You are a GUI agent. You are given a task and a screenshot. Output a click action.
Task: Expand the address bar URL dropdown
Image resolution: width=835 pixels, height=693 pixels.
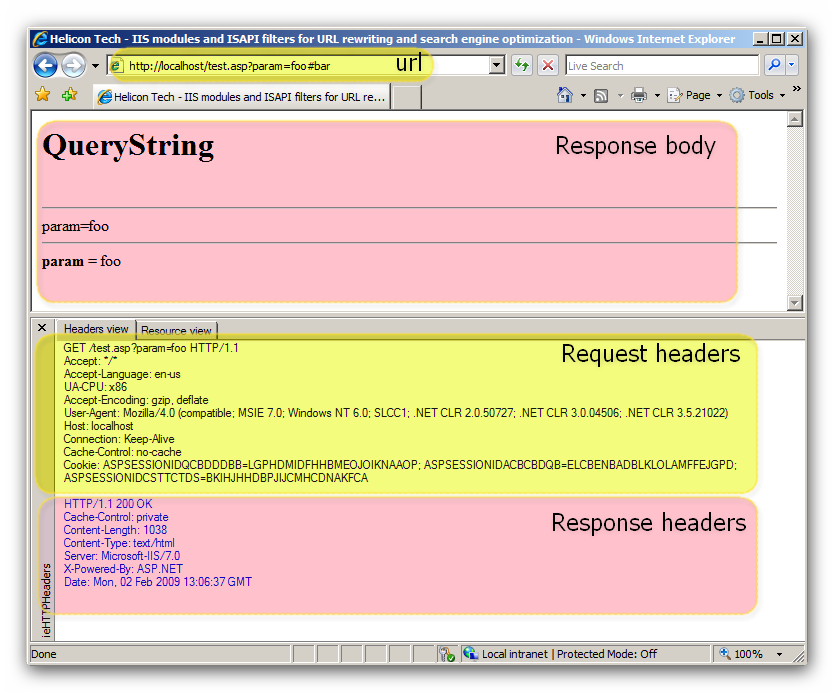click(497, 66)
